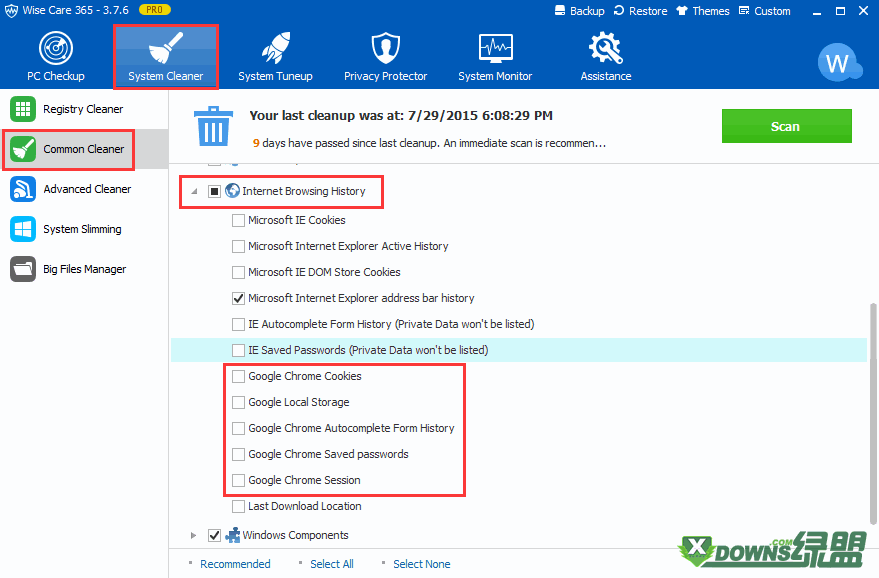The image size is (879, 578).
Task: Check the IE Saved Passwords box
Action: pos(238,350)
